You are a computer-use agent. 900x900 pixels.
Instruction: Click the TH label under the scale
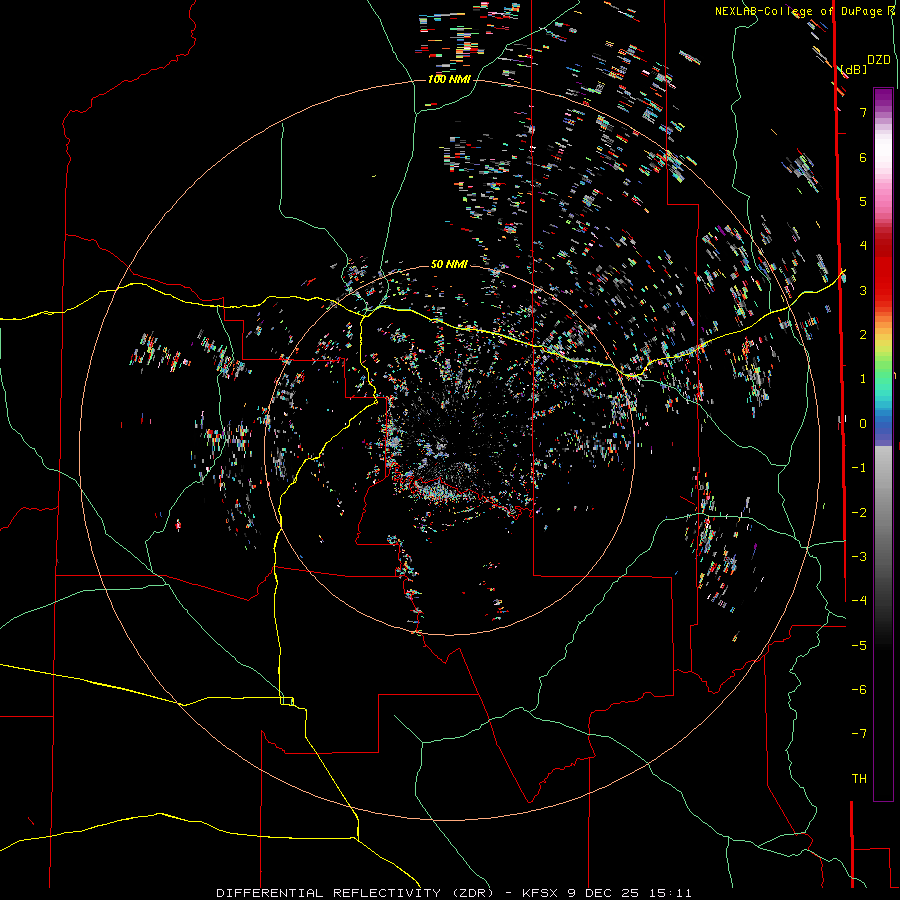tap(859, 779)
